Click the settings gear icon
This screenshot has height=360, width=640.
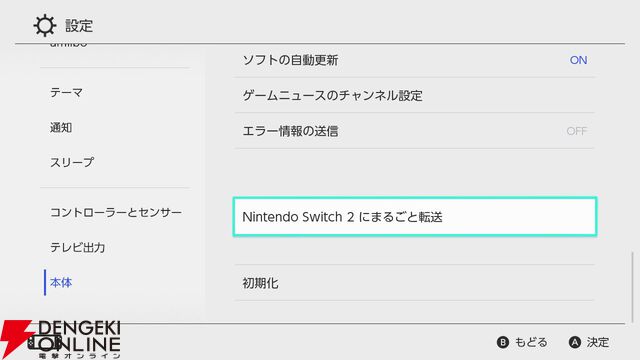[x=44, y=26]
